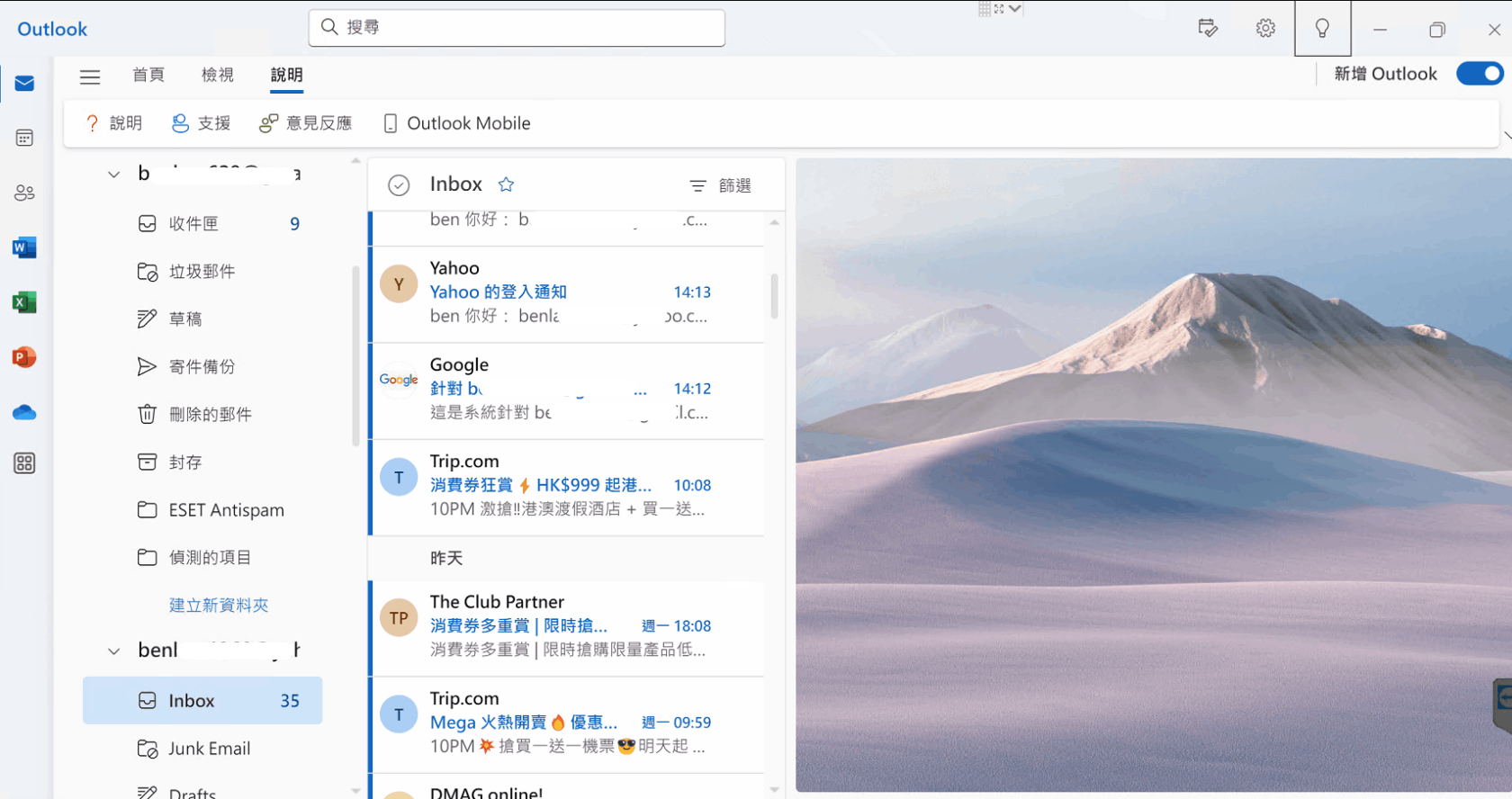Click the 支援 support button
Screen dimensions: 1512x799
click(x=201, y=123)
